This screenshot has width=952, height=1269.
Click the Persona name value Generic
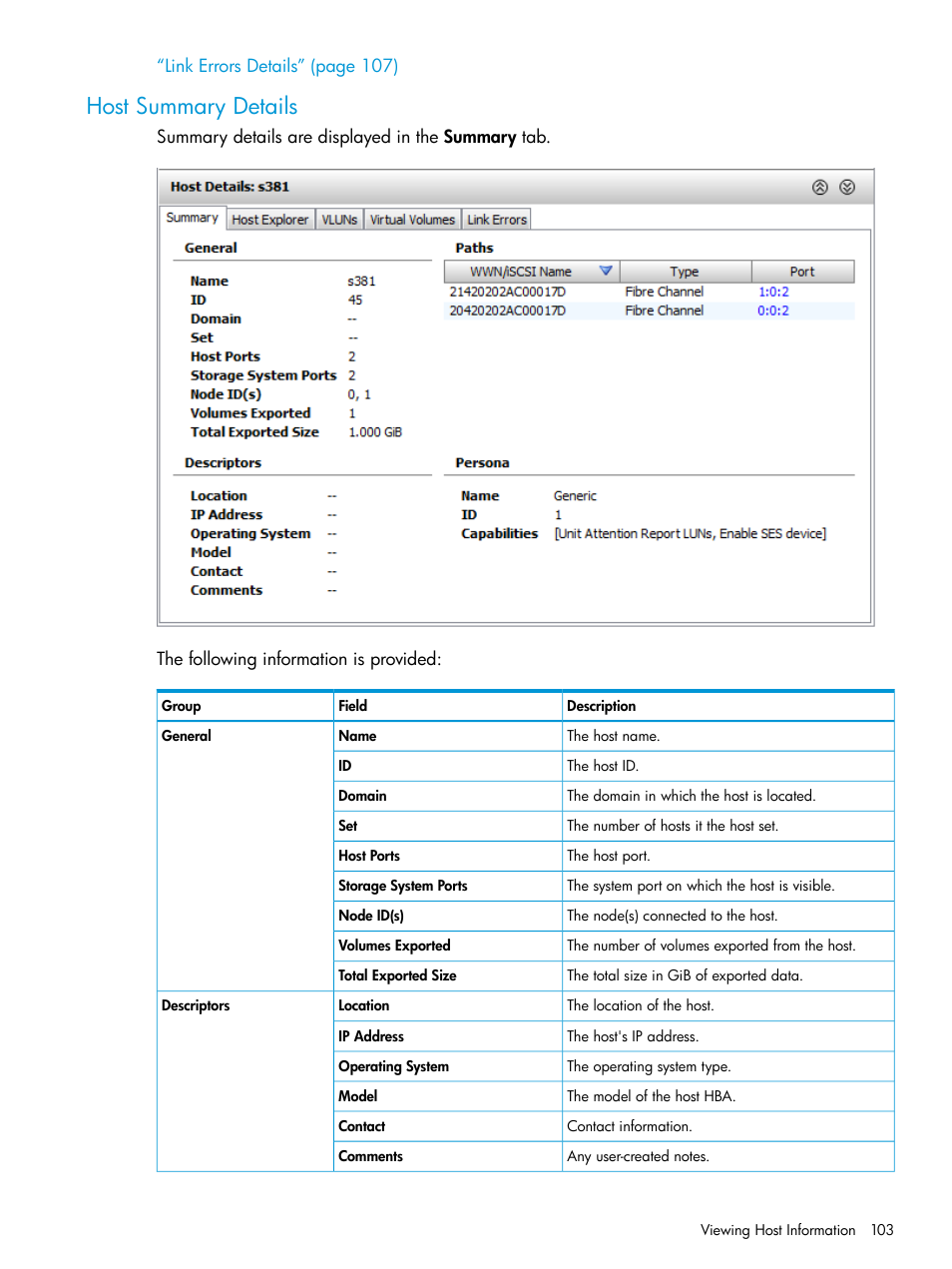click(x=575, y=496)
